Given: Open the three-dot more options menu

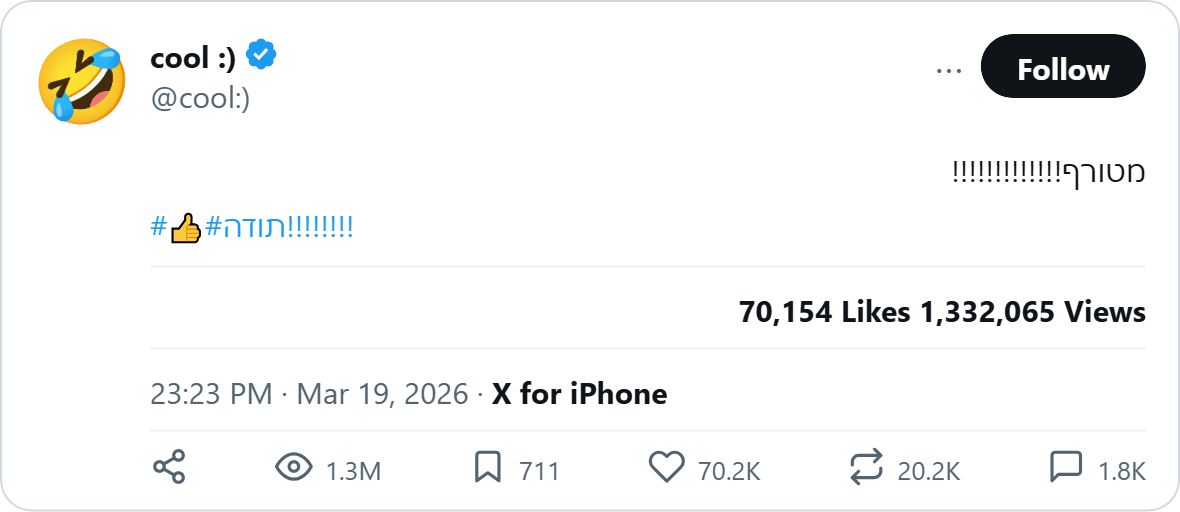Looking at the screenshot, I should [948, 71].
